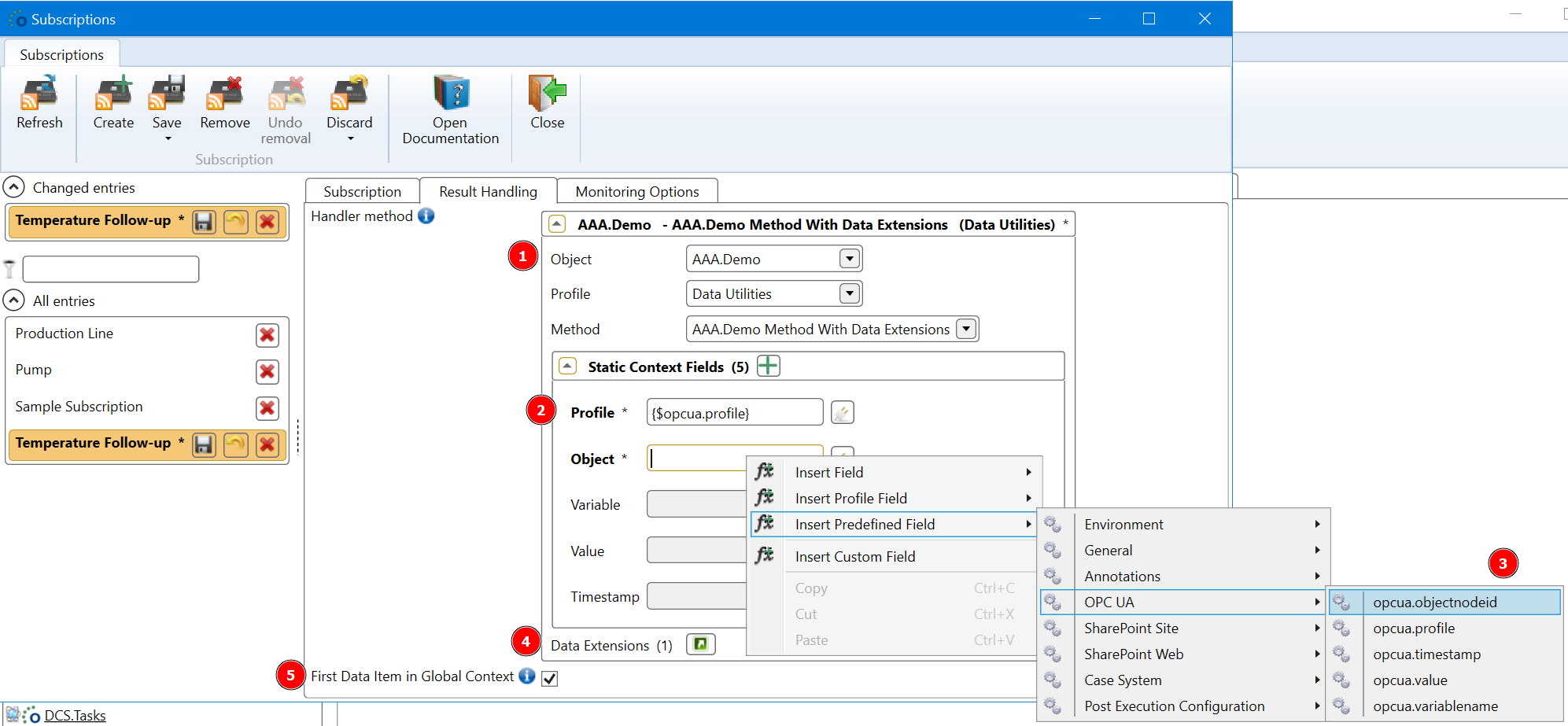Click the DCS.Tasks link
This screenshot has width=1568, height=726.
click(75, 716)
